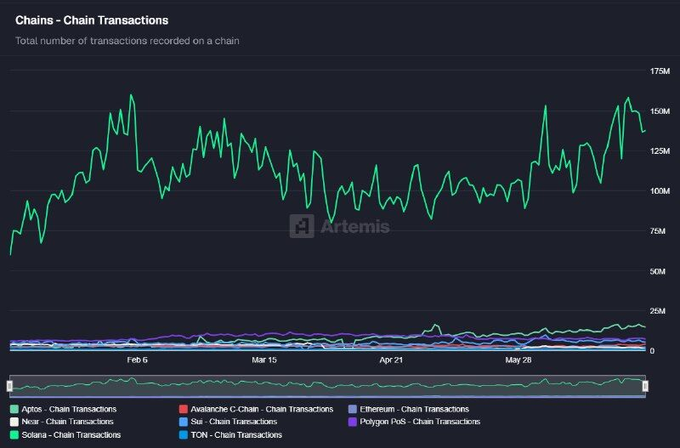Toggle the Aptos legend color swatch
The width and height of the screenshot is (680, 448).
pyautogui.click(x=14, y=409)
